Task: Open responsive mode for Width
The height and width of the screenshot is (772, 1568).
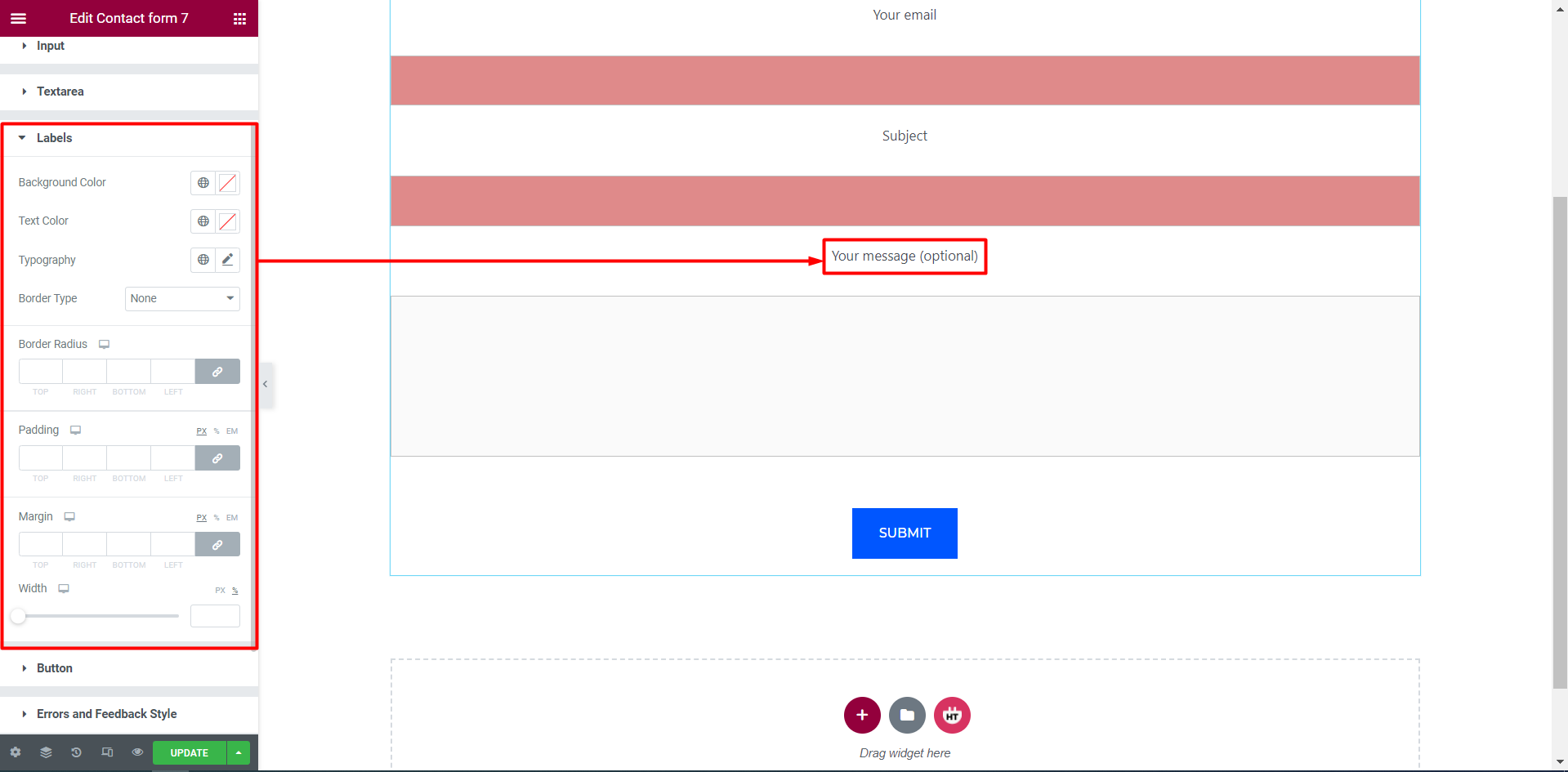Action: [64, 588]
